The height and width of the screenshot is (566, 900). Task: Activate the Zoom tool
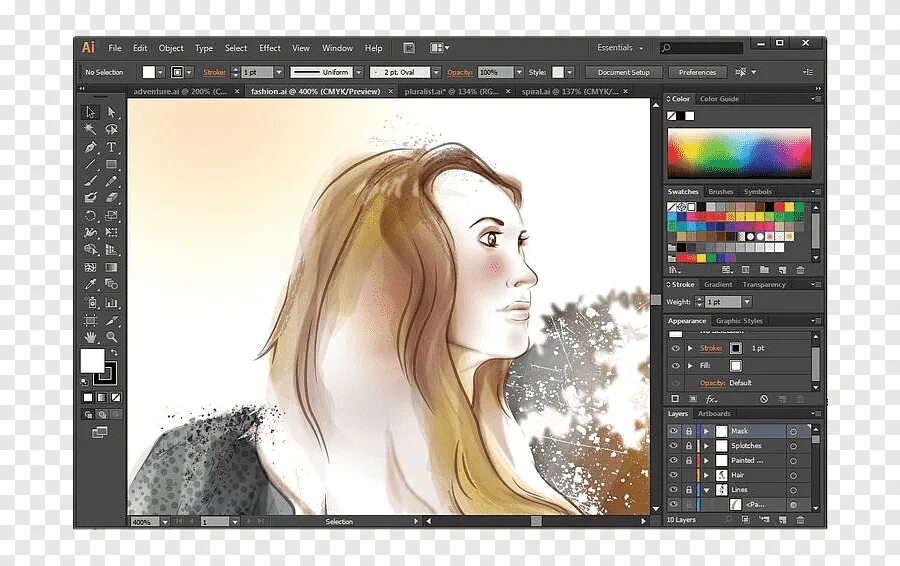point(111,337)
